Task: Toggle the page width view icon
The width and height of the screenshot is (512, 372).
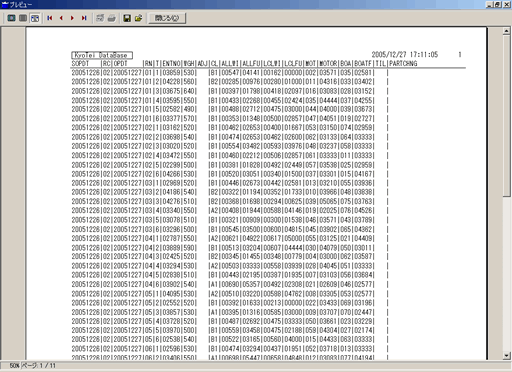Action: click(35, 18)
